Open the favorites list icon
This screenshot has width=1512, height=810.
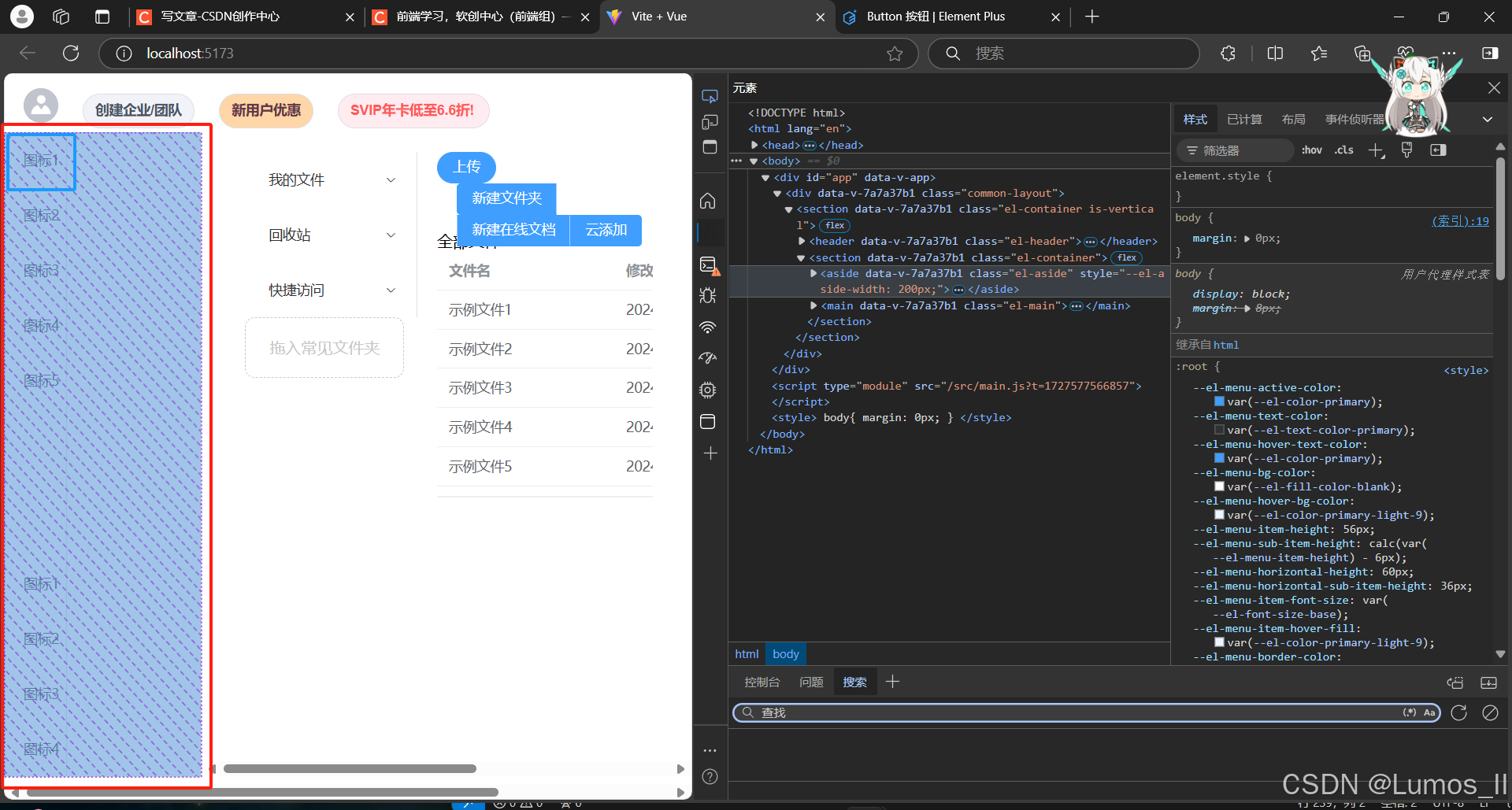[x=1319, y=53]
